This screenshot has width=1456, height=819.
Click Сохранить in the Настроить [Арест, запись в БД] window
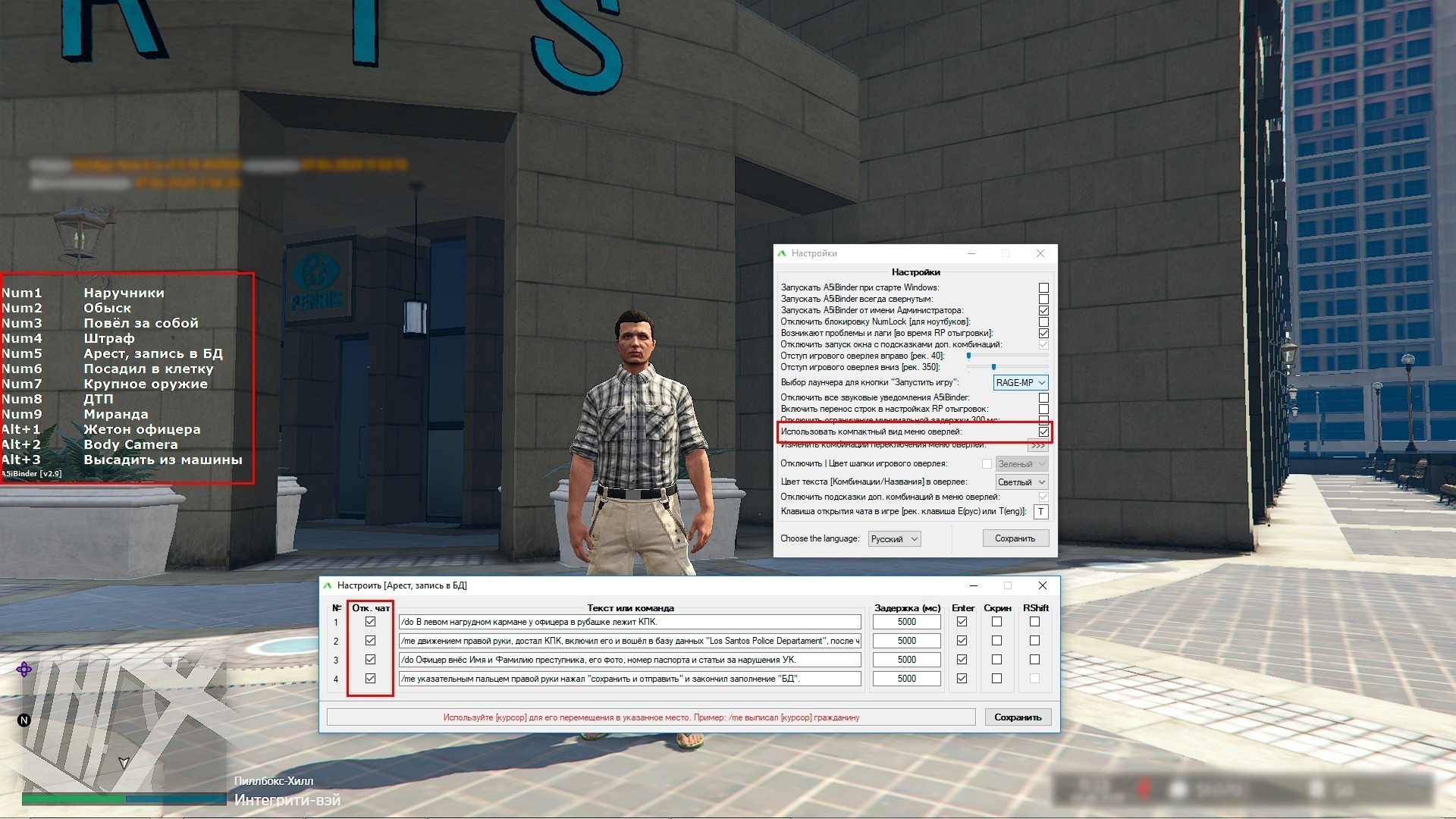tap(1018, 717)
